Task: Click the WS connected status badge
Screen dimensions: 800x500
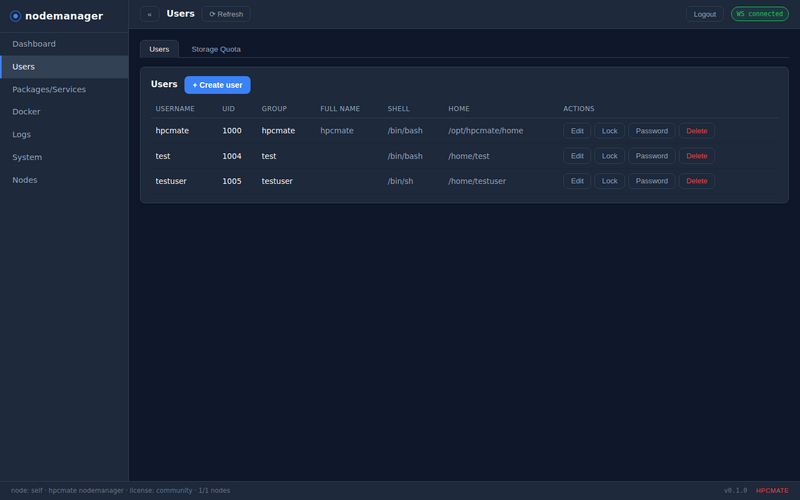Action: point(759,14)
